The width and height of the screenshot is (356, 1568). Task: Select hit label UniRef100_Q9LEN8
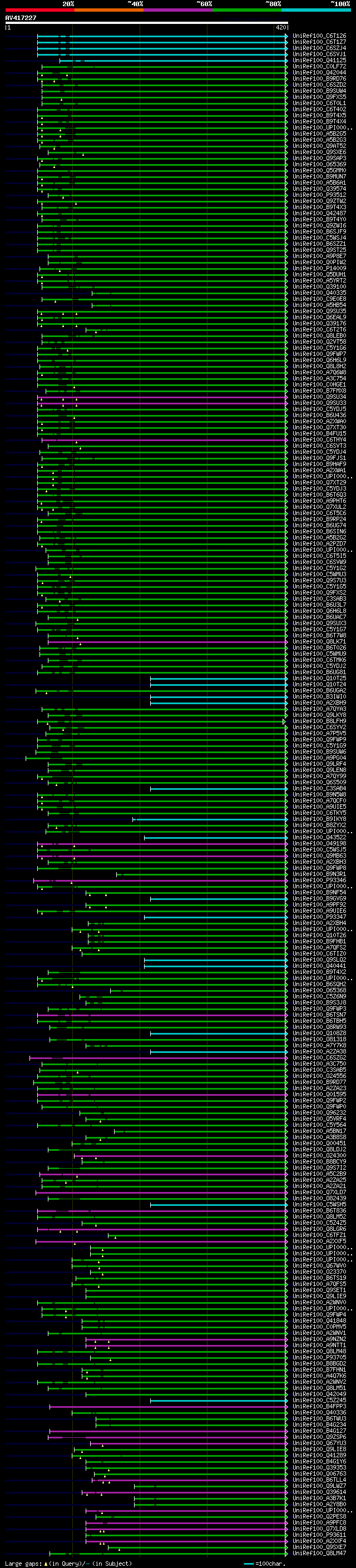point(319,770)
